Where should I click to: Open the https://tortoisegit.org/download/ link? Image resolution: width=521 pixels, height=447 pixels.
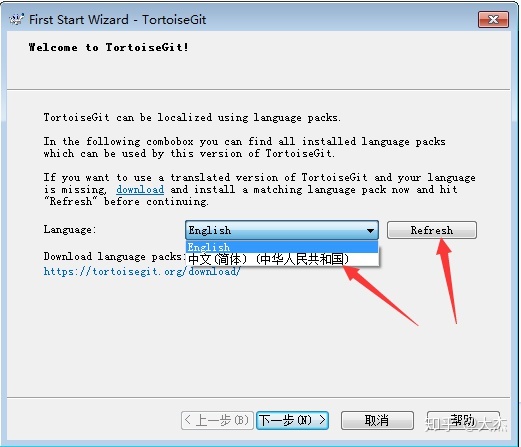point(142,271)
